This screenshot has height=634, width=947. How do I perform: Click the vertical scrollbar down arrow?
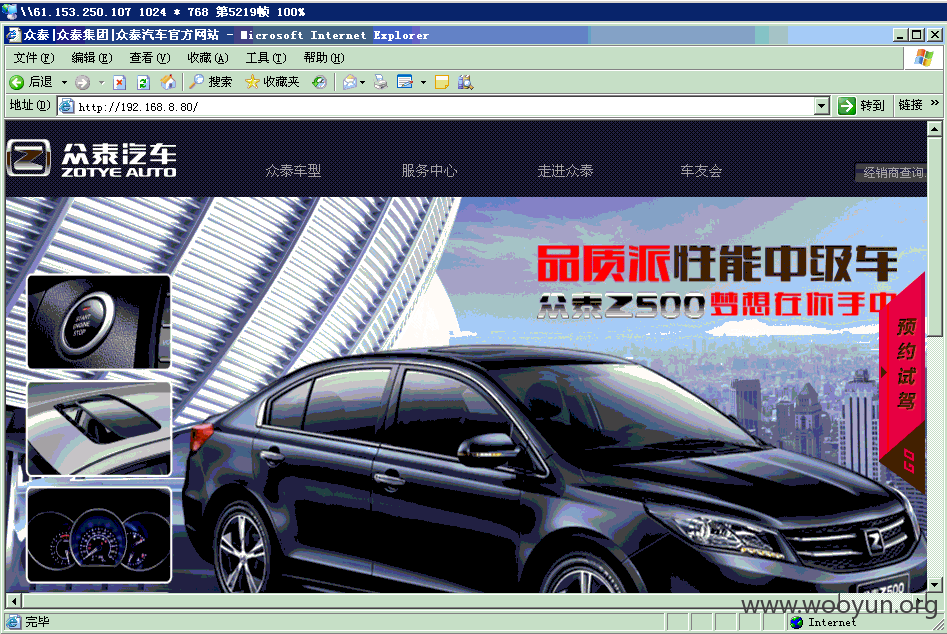click(934, 585)
